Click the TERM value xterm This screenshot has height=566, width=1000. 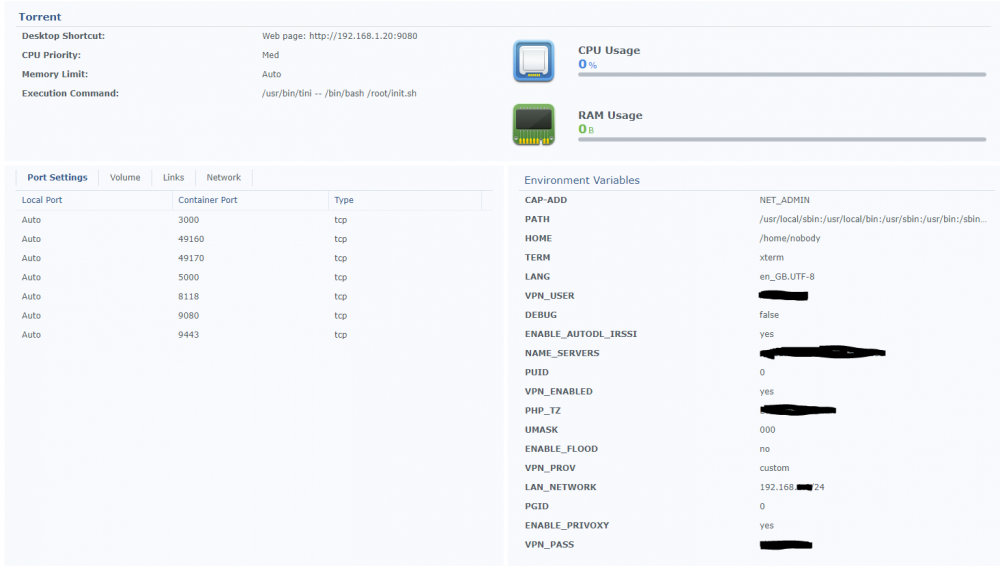[772, 257]
